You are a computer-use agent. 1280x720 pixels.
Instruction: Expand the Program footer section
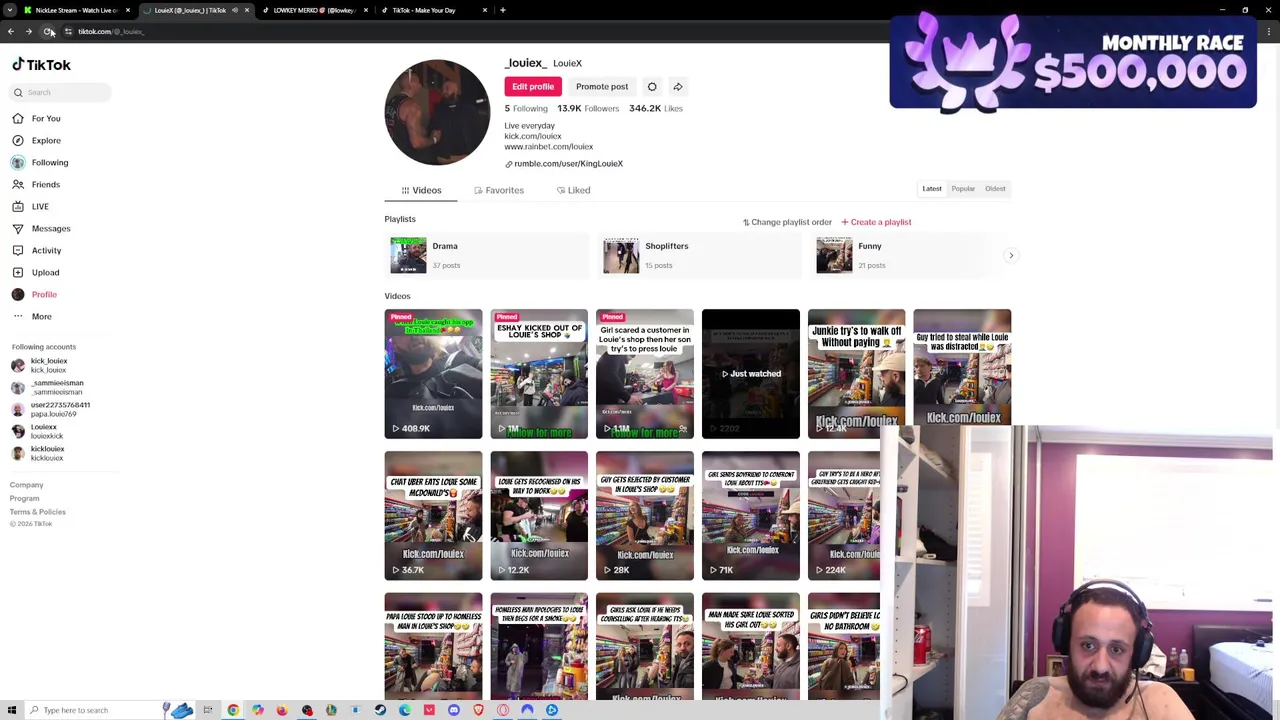(x=25, y=498)
